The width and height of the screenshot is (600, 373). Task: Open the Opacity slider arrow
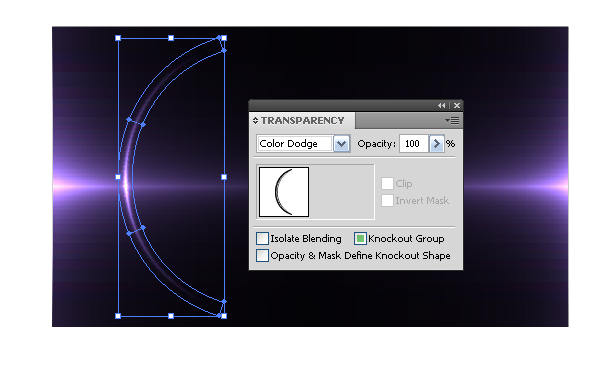click(x=437, y=144)
